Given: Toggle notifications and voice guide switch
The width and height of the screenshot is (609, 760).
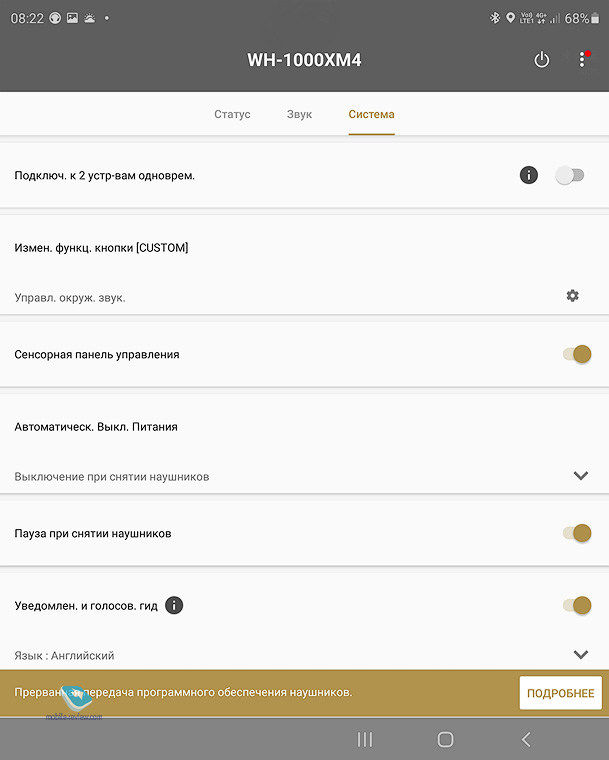Looking at the screenshot, I should 577,605.
